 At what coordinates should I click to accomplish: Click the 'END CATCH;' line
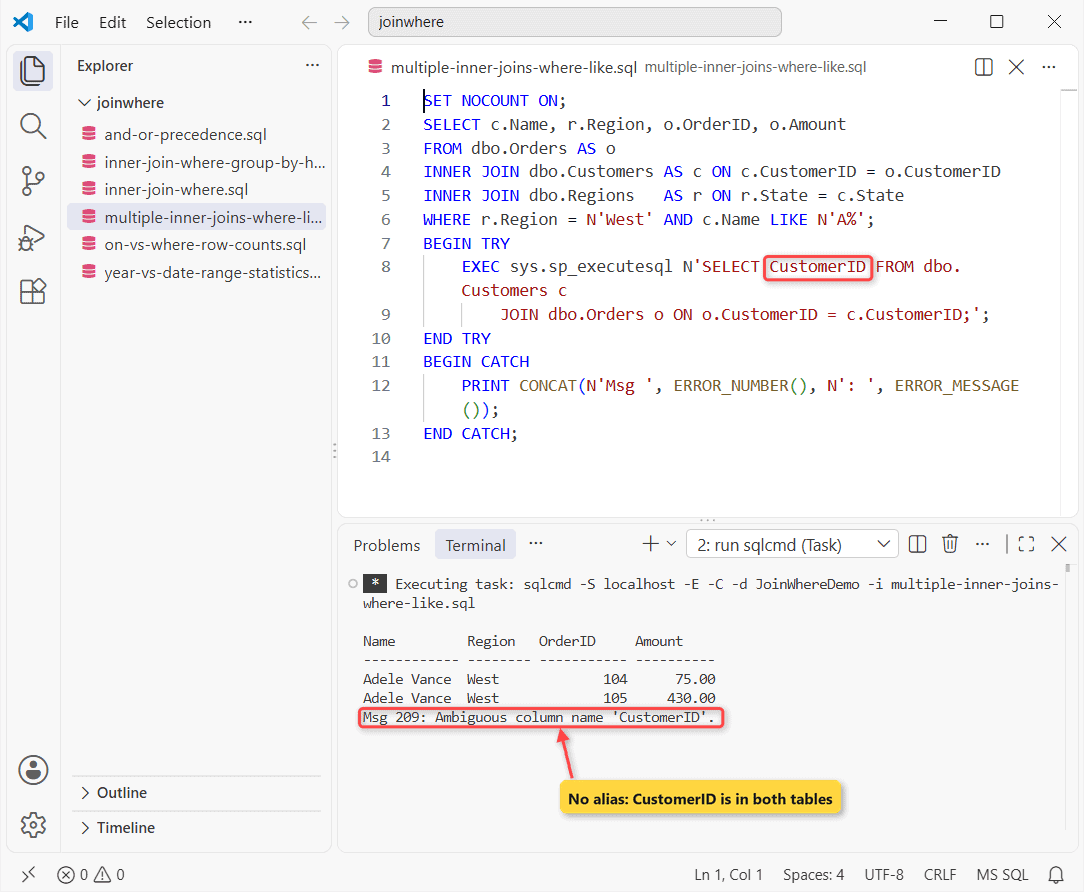pos(470,434)
